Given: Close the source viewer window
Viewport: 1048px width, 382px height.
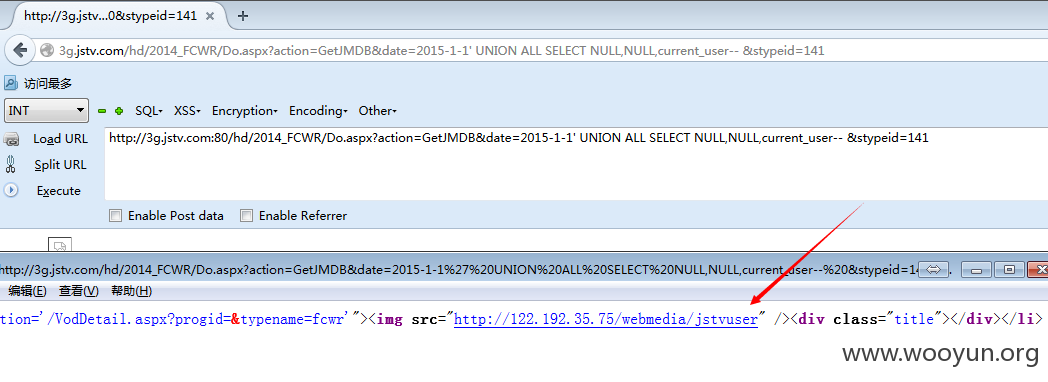Looking at the screenshot, I should click(x=1038, y=270).
